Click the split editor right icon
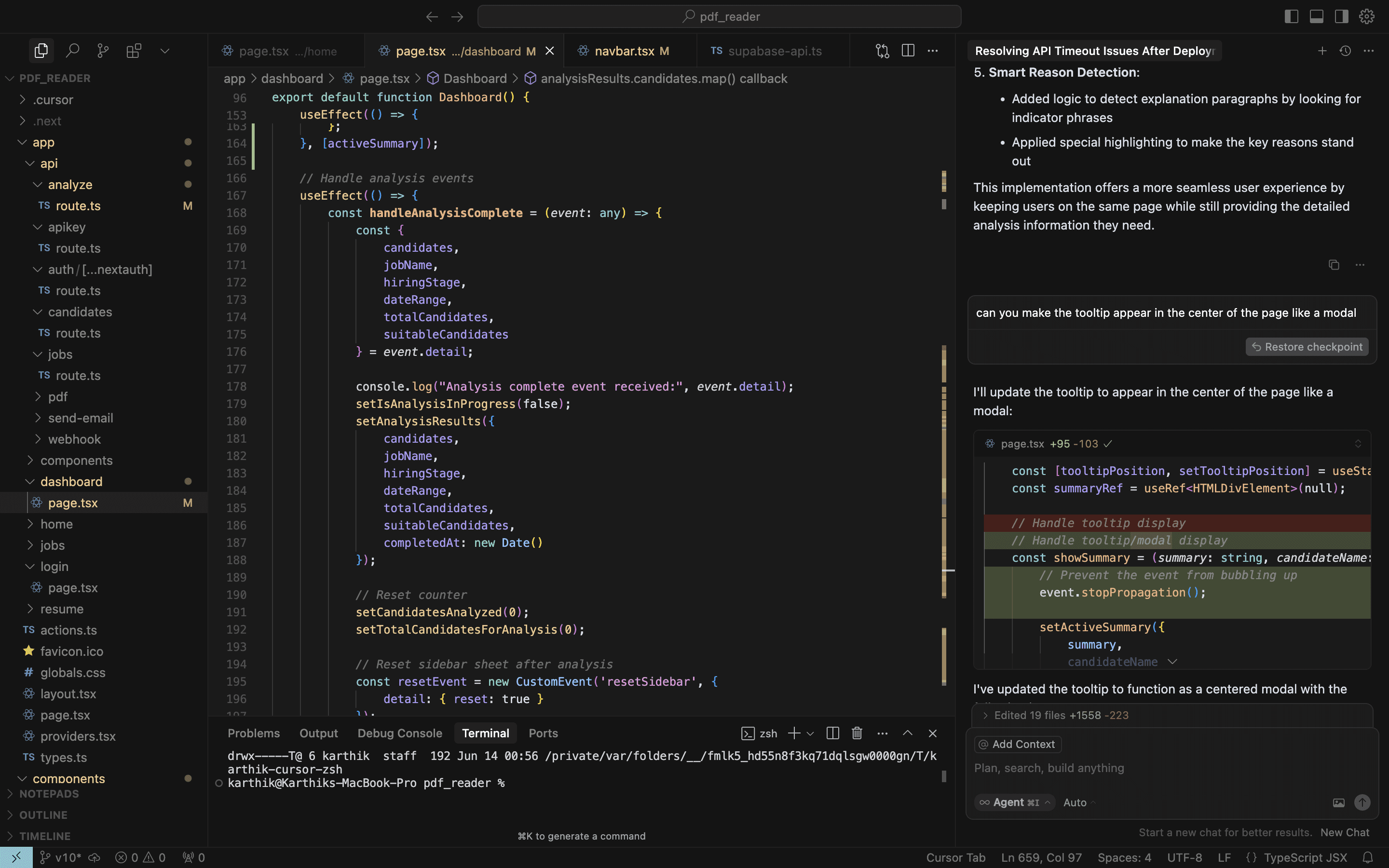This screenshot has width=1389, height=868. (x=908, y=51)
